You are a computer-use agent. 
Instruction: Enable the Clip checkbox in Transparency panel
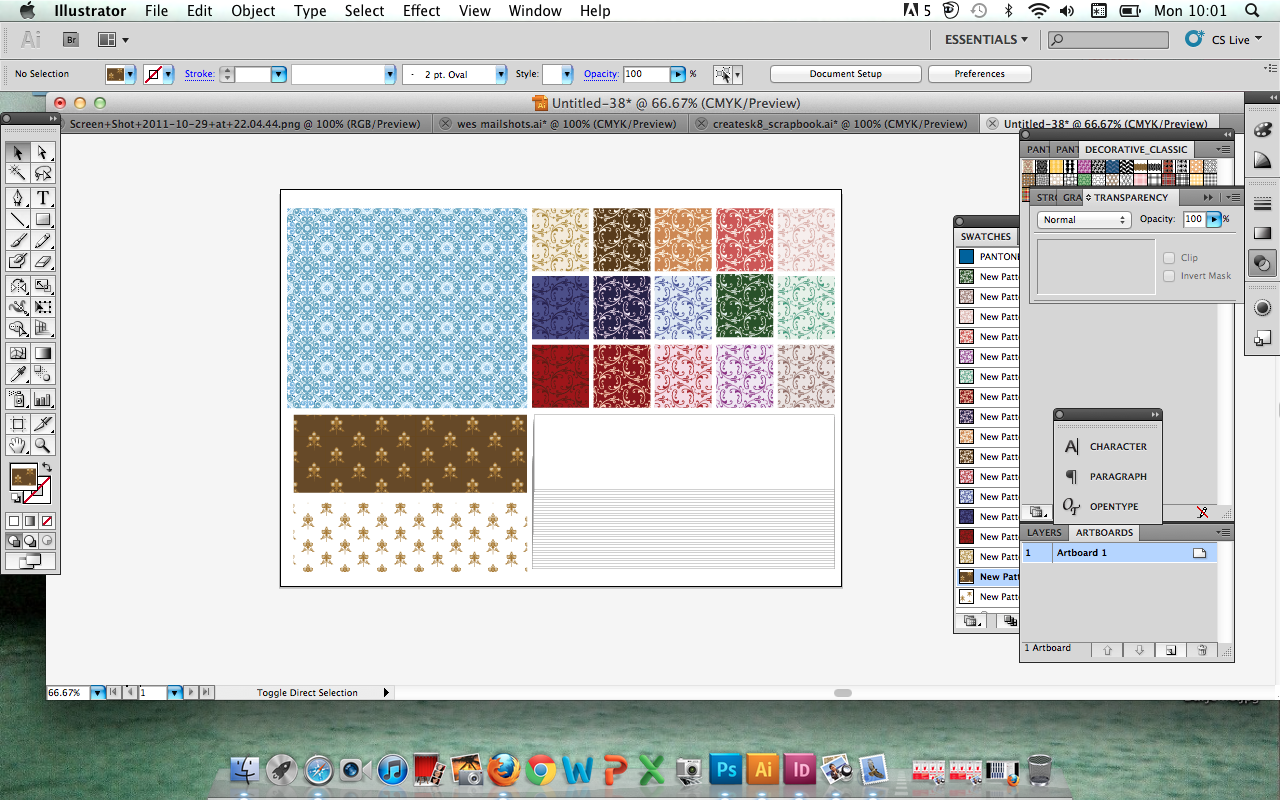[x=1168, y=257]
